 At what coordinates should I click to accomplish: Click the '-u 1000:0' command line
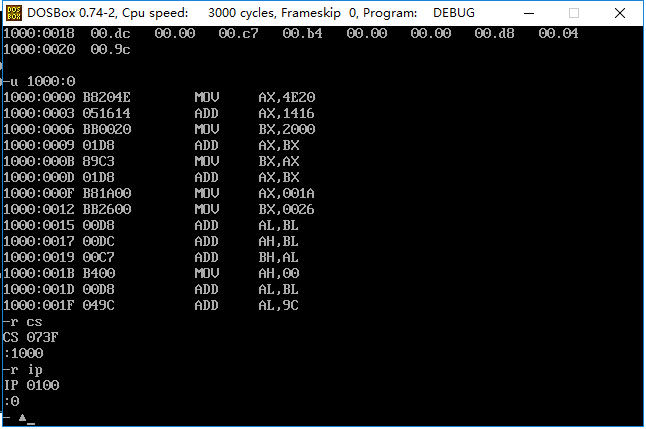coord(39,81)
